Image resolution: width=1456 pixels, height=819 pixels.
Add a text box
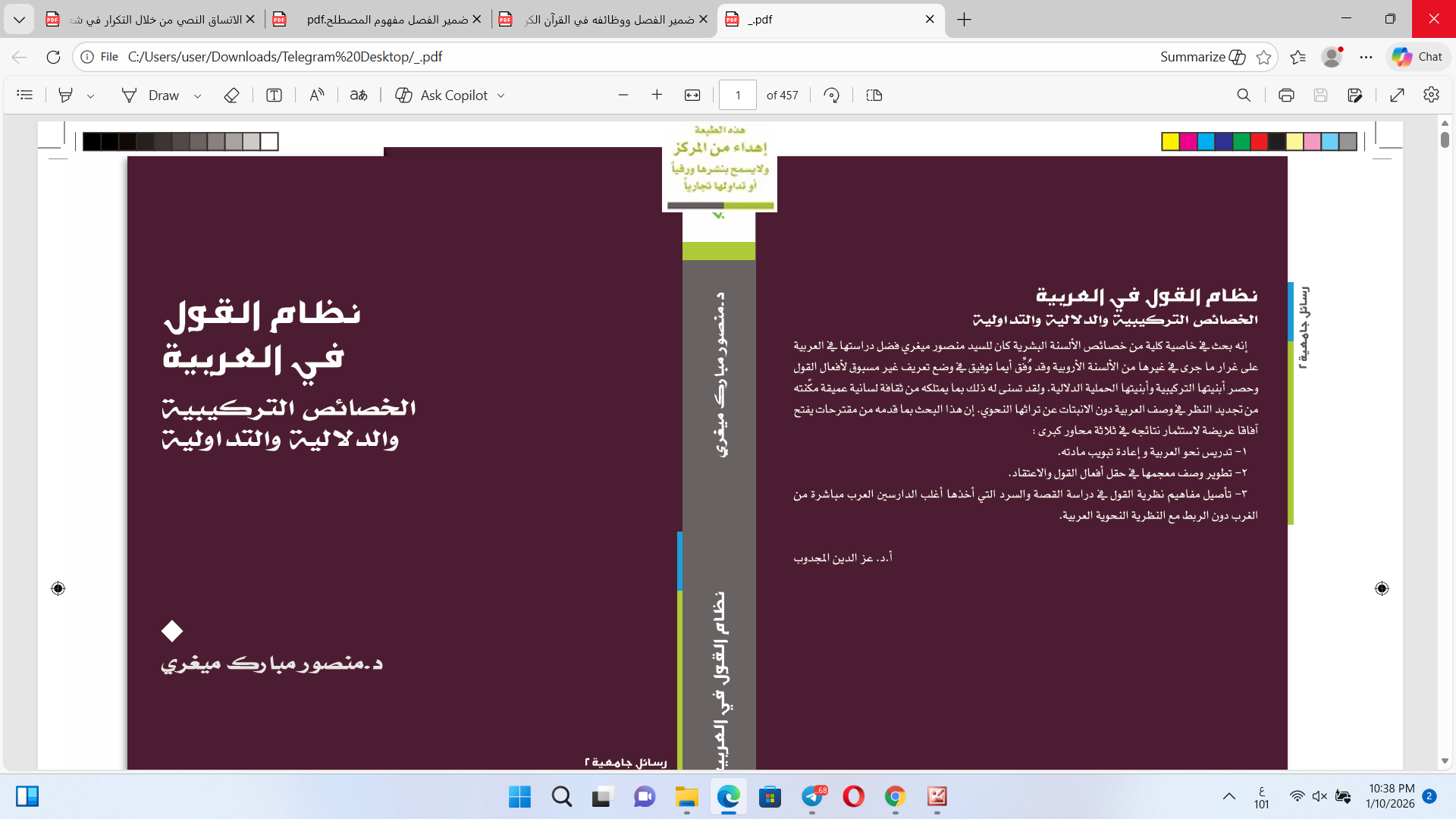coord(274,95)
